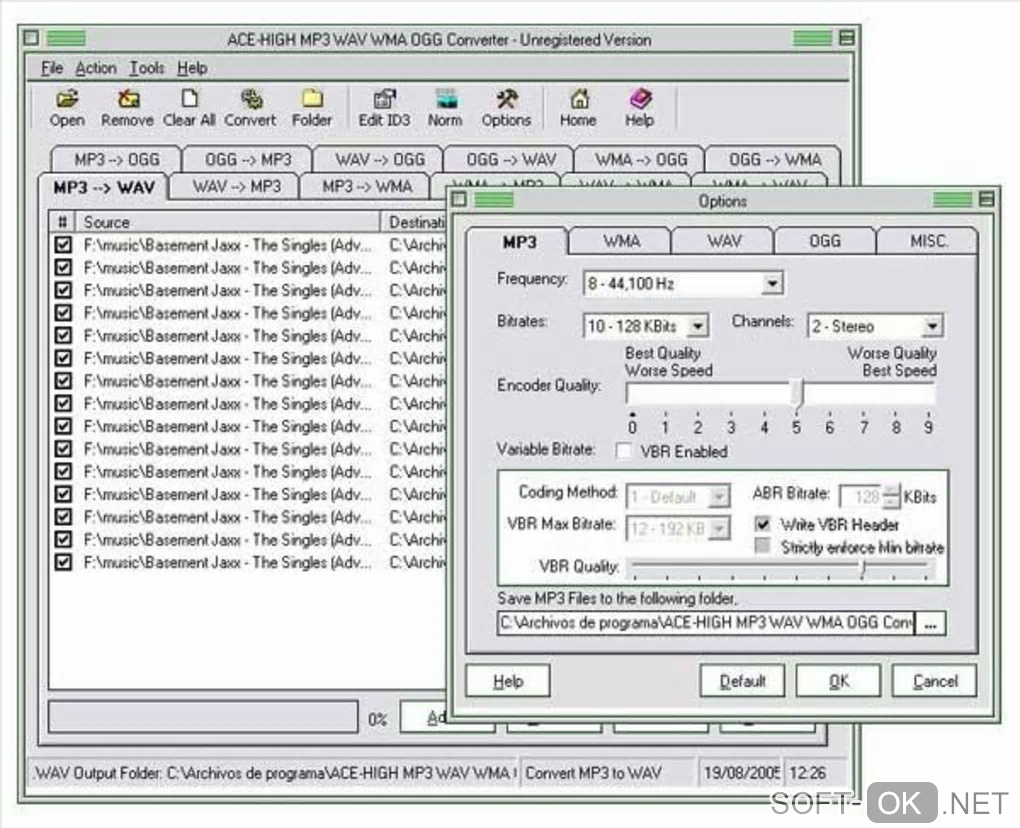1020x828 pixels.
Task: Switch to the MISC. options tab
Action: [928, 241]
